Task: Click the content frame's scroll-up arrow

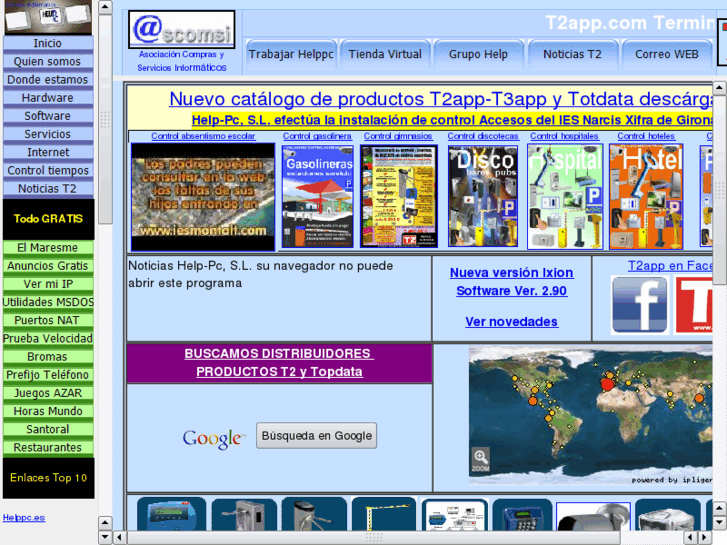Action: [719, 87]
